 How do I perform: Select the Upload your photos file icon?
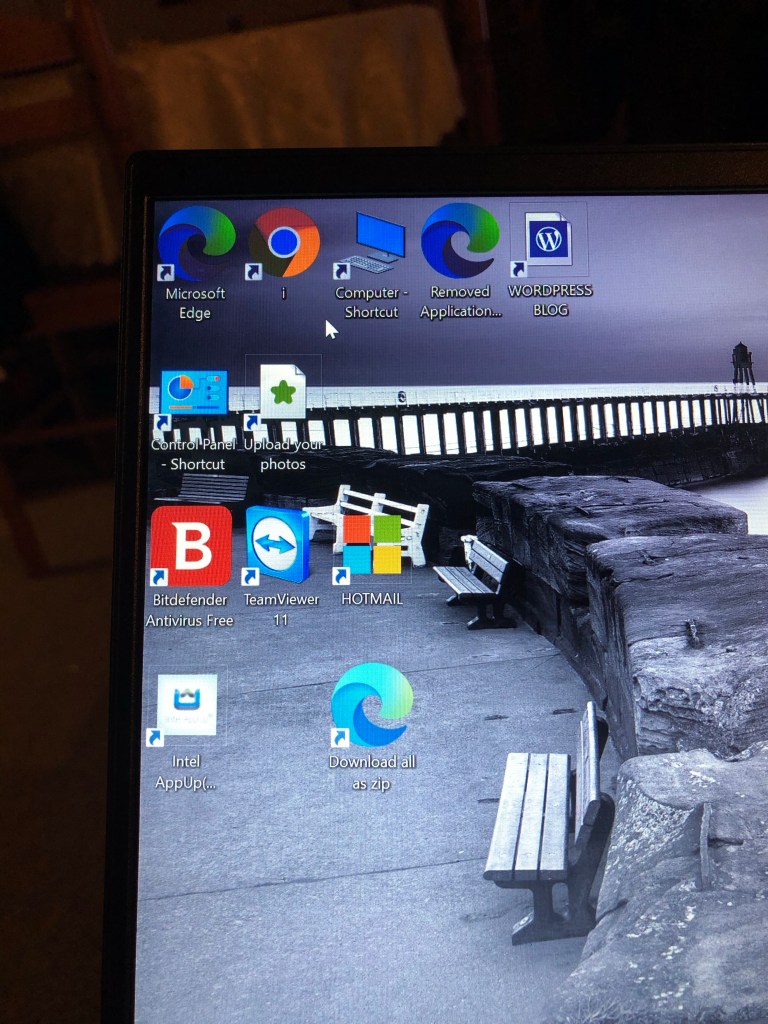(283, 392)
